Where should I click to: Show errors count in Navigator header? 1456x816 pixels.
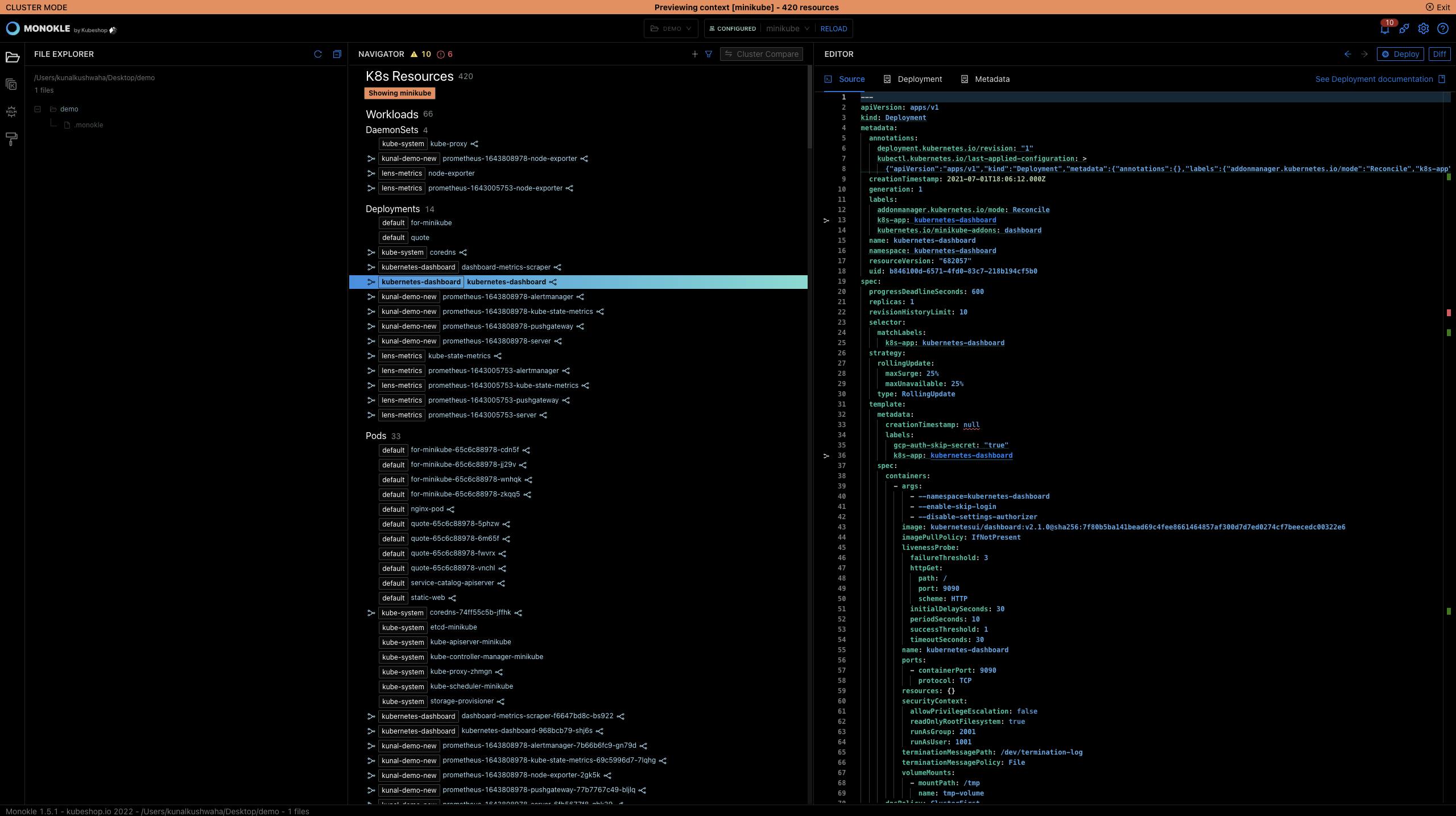(x=445, y=54)
